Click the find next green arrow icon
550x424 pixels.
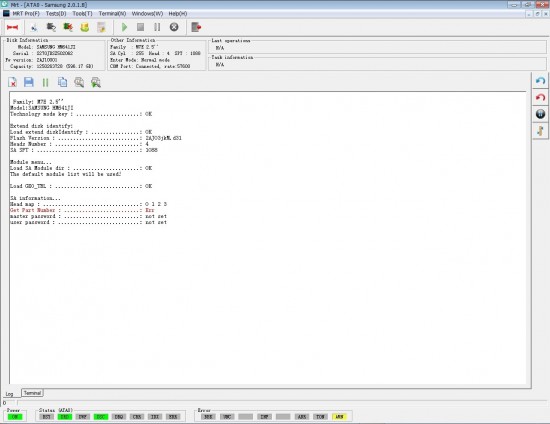tap(96, 82)
